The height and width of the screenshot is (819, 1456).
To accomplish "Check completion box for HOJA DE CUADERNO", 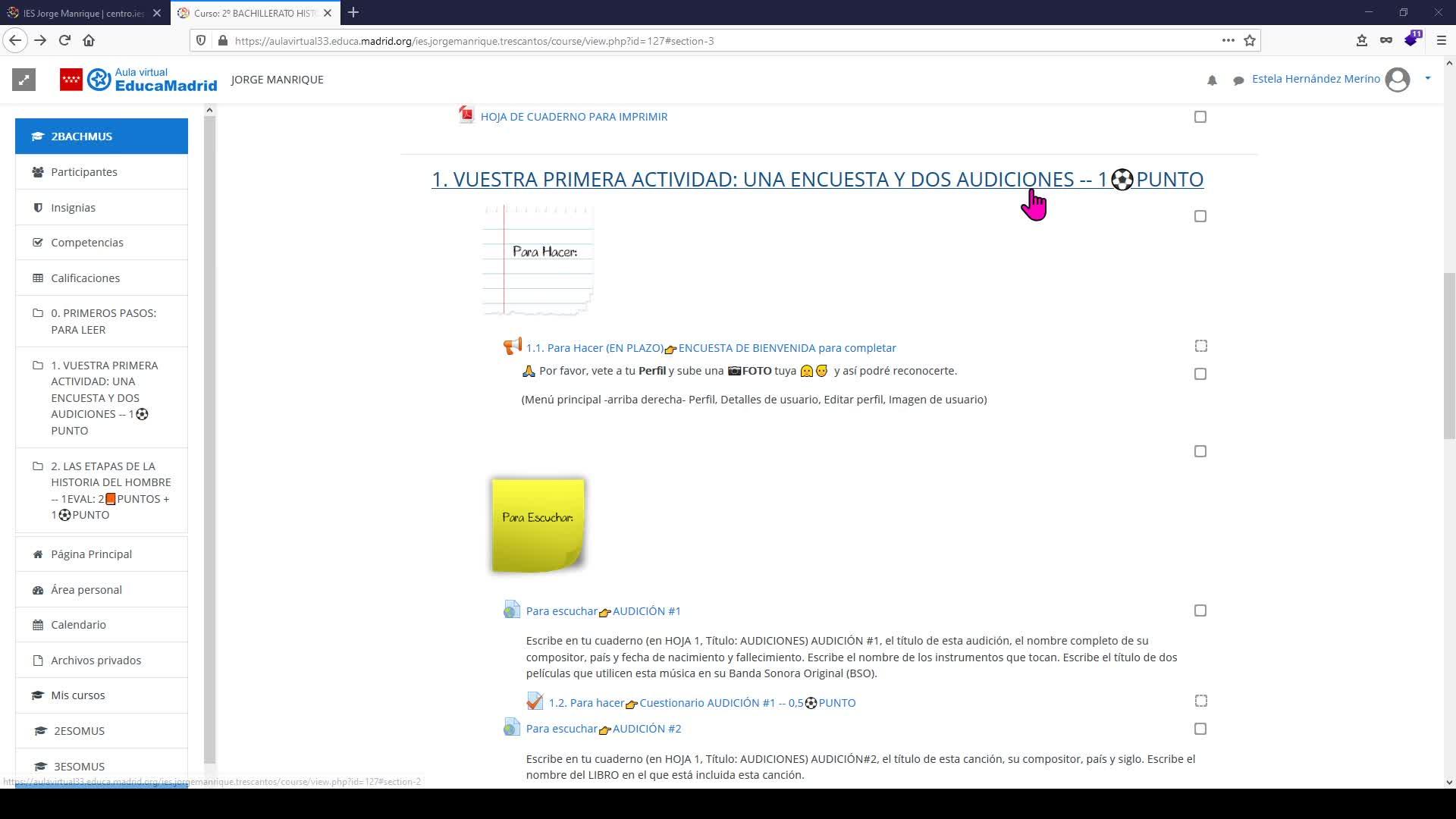I will pyautogui.click(x=1200, y=117).
